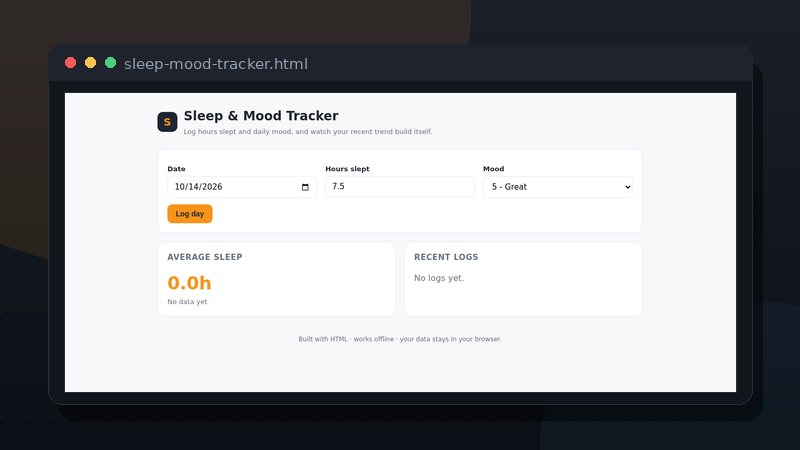Click the red close window dot

[x=70, y=63]
